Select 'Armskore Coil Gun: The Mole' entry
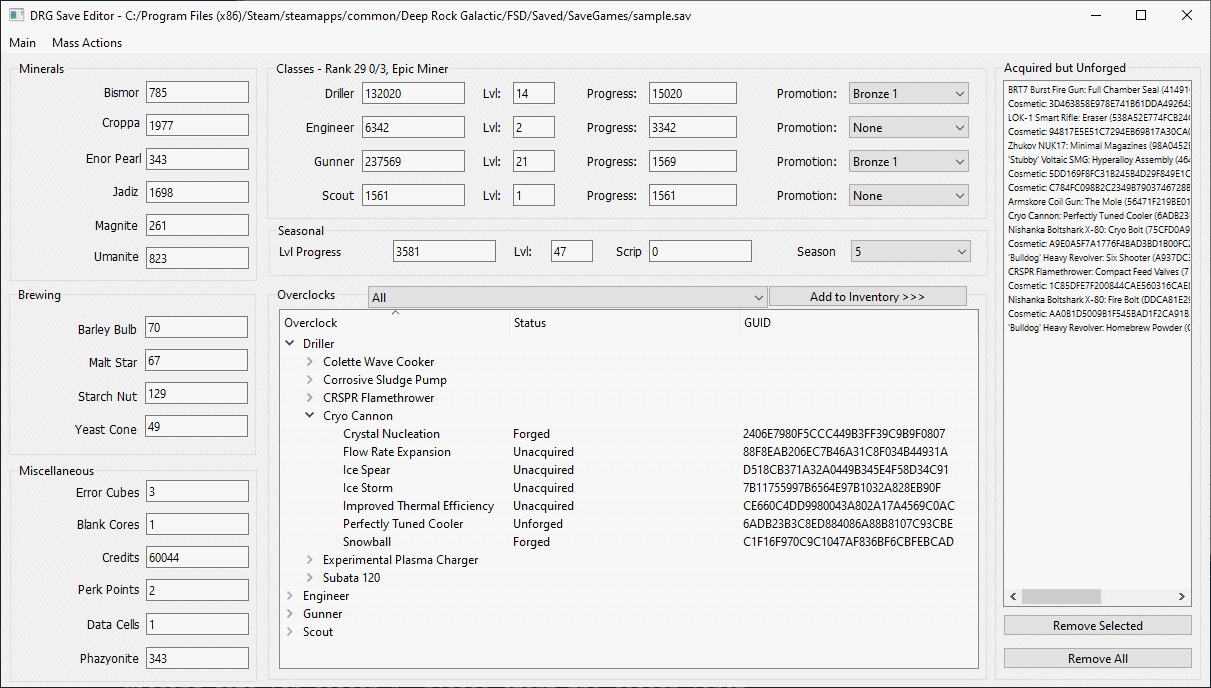 (1098, 201)
